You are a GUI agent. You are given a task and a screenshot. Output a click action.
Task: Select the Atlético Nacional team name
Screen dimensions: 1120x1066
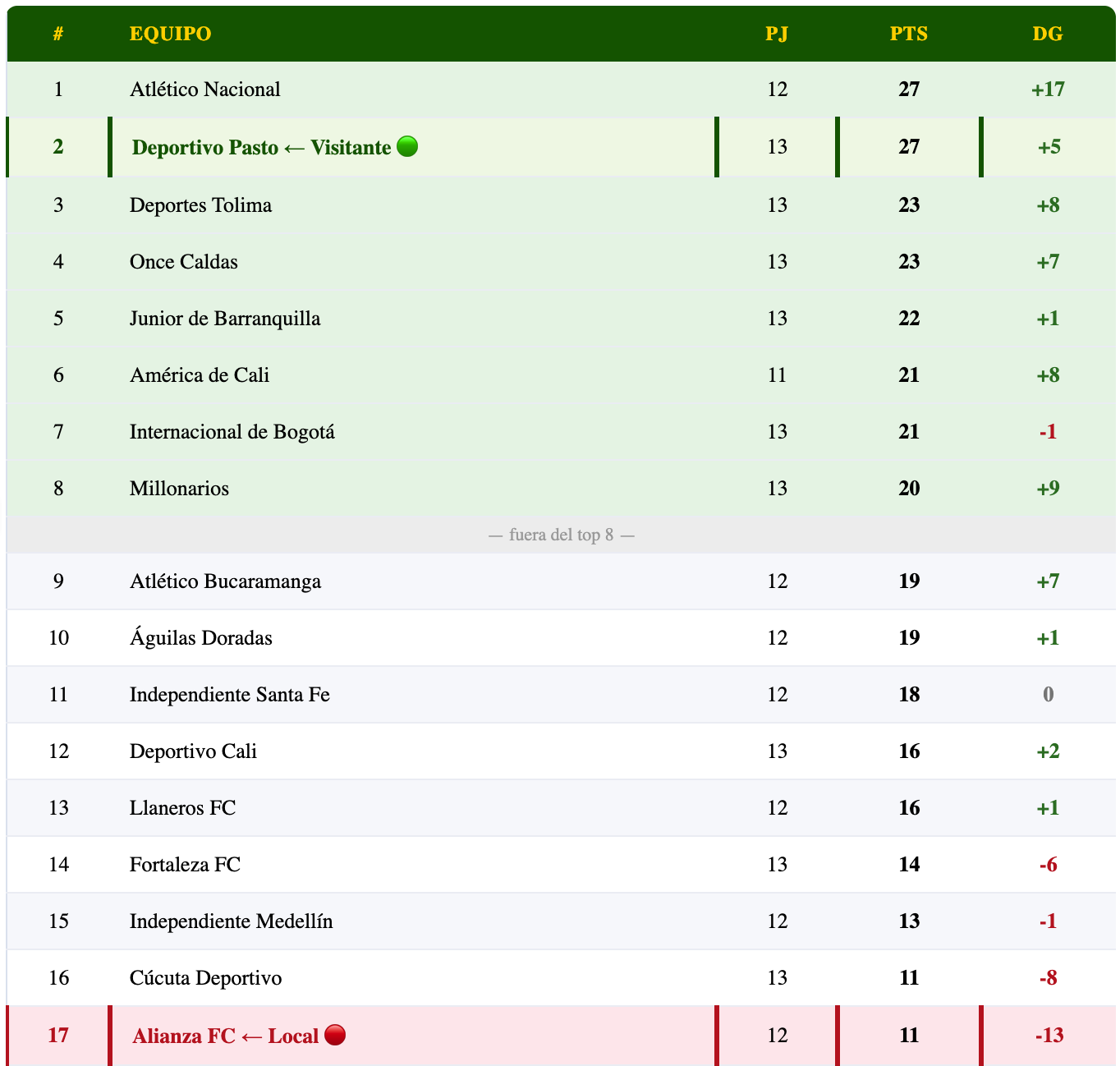(204, 90)
